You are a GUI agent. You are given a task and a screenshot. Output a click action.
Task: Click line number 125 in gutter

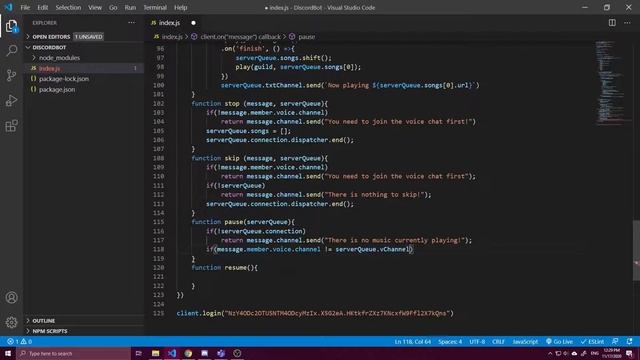tap(158, 313)
